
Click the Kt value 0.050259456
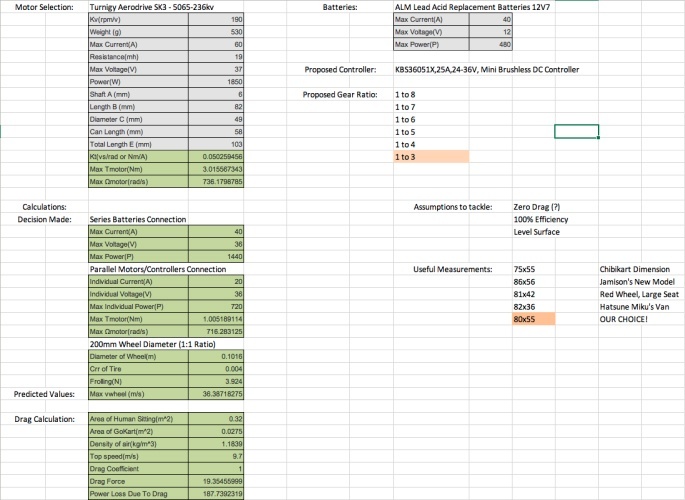point(216,156)
